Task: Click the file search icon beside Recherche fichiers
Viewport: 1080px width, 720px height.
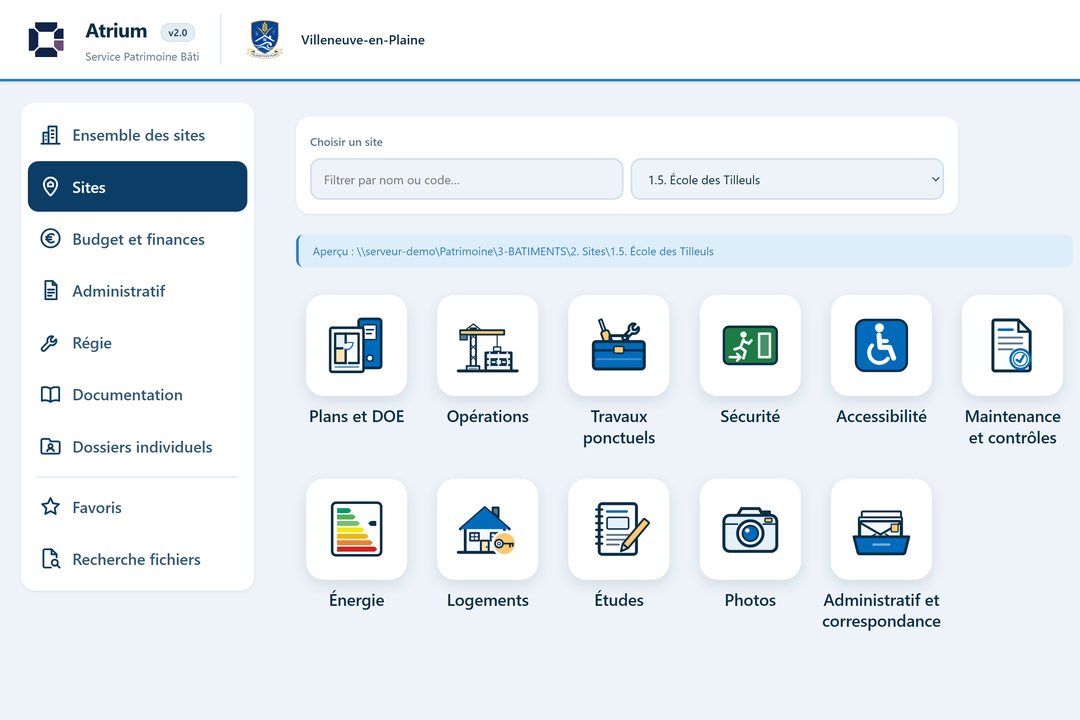Action: point(50,559)
